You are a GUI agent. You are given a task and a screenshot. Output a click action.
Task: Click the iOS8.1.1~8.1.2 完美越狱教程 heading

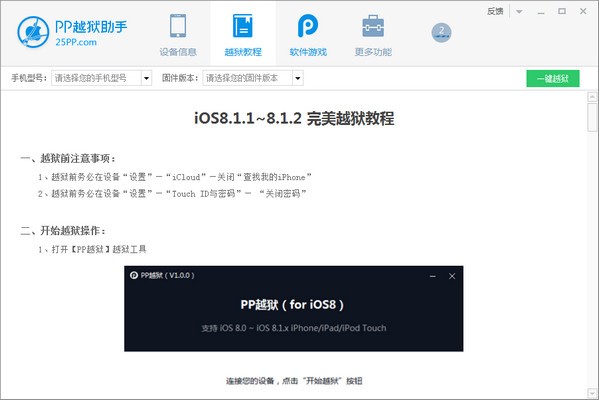point(294,118)
